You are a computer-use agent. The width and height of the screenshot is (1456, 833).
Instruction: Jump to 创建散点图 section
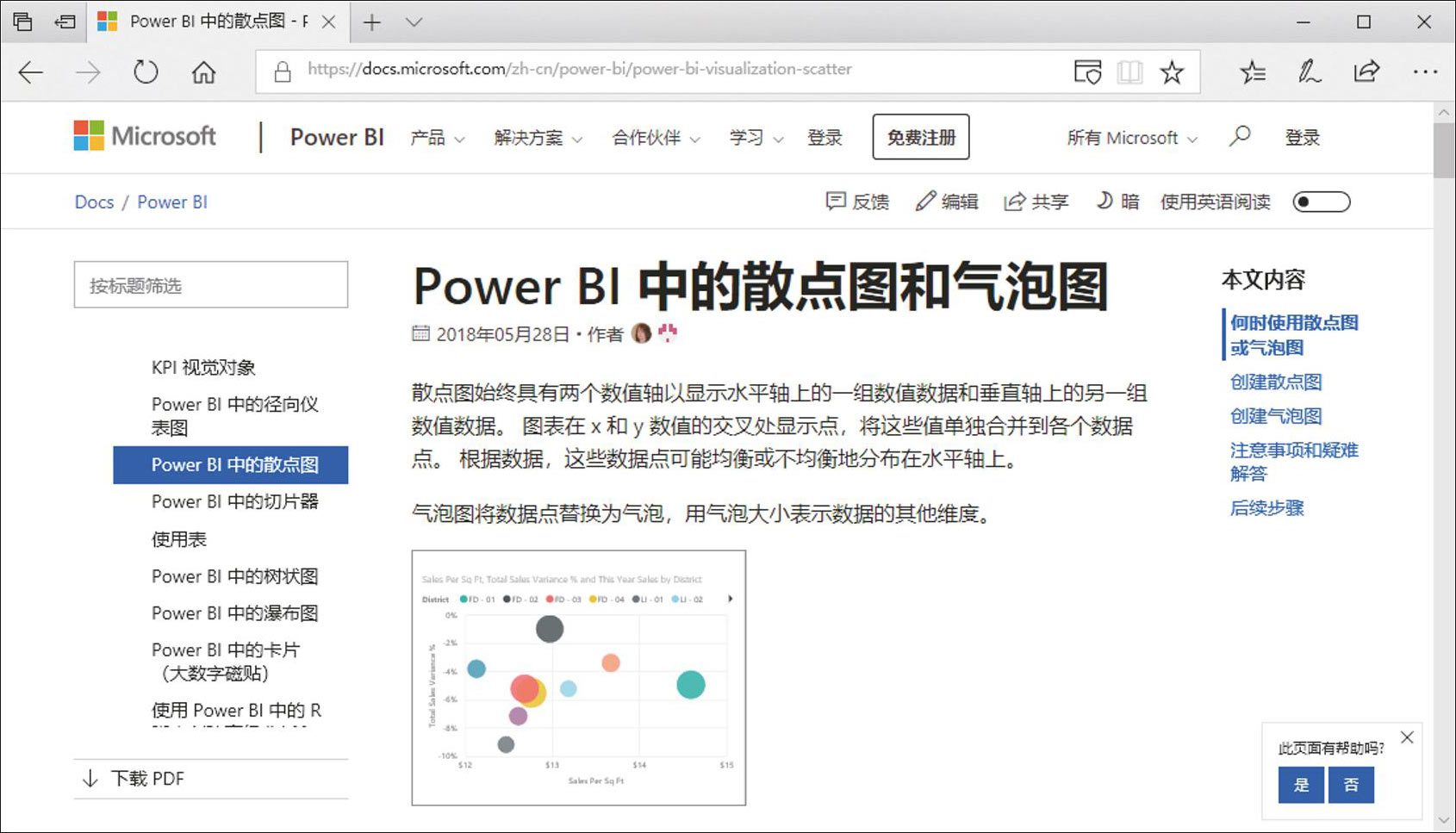coord(1276,382)
